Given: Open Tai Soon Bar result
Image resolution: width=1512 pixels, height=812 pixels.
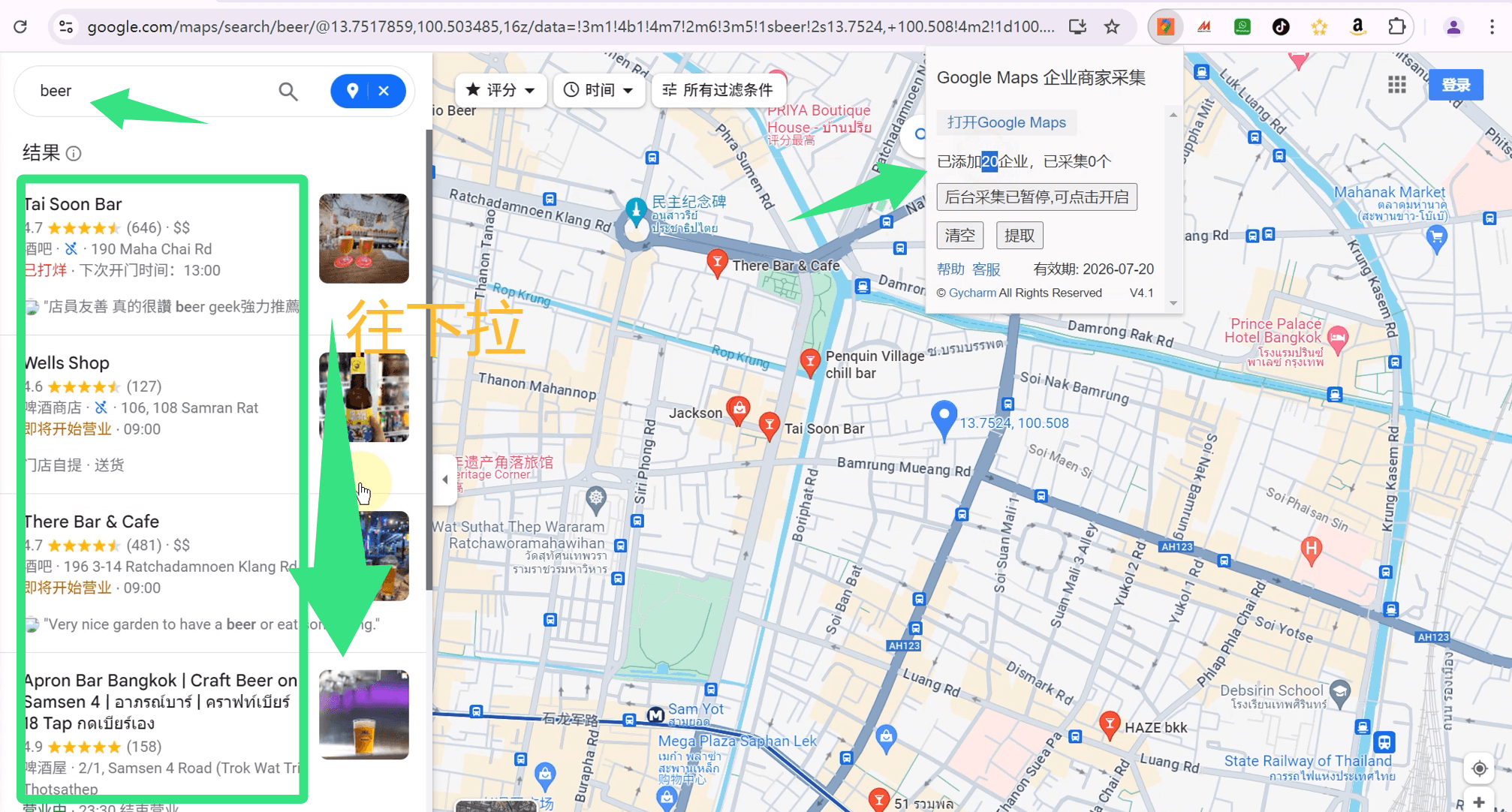Looking at the screenshot, I should 73,204.
